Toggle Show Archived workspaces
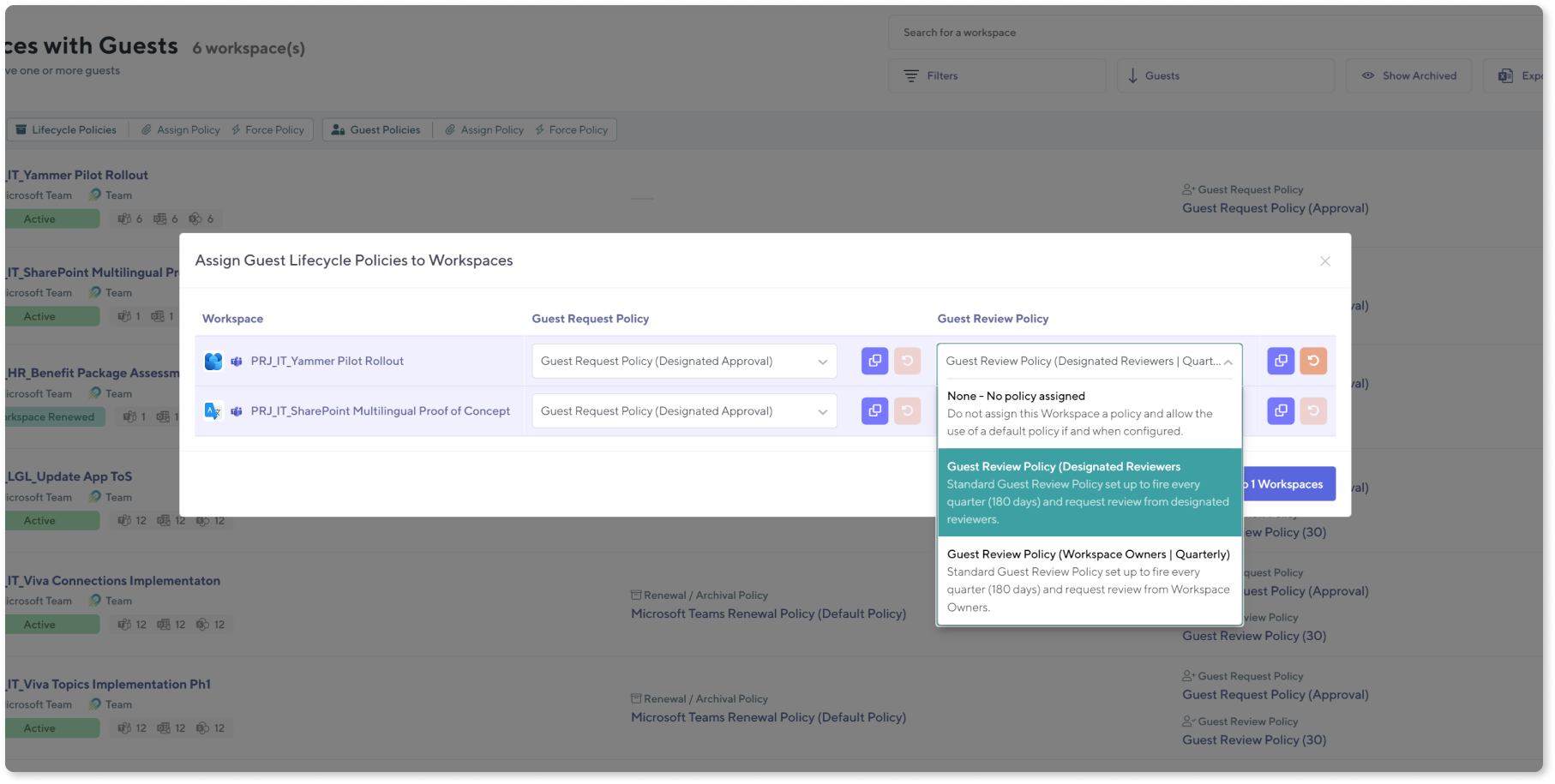Viewport: 1555px width, 784px height. [1408, 75]
